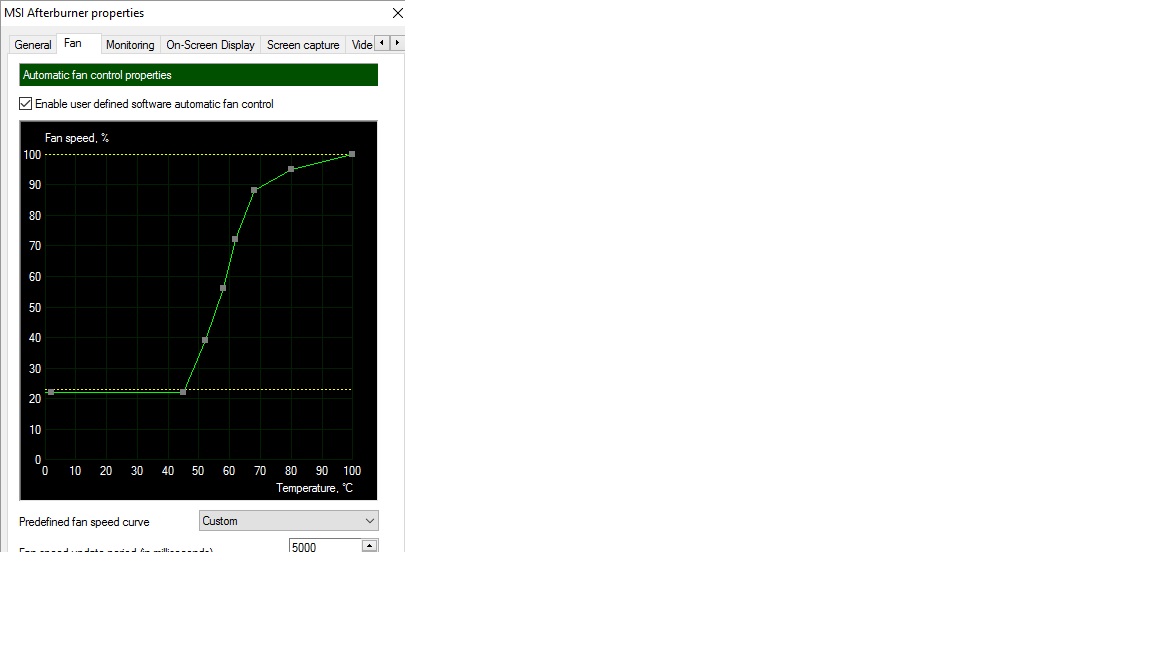Toggle user defined software automatic fan control
This screenshot has height=648, width=1152.
pyautogui.click(x=26, y=104)
